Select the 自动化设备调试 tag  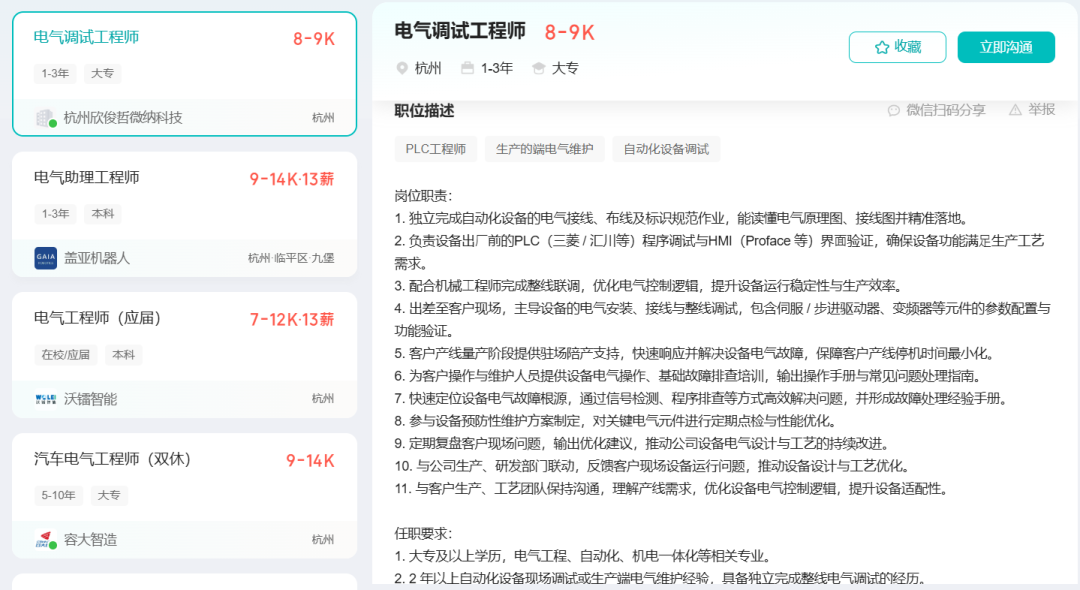click(x=666, y=149)
